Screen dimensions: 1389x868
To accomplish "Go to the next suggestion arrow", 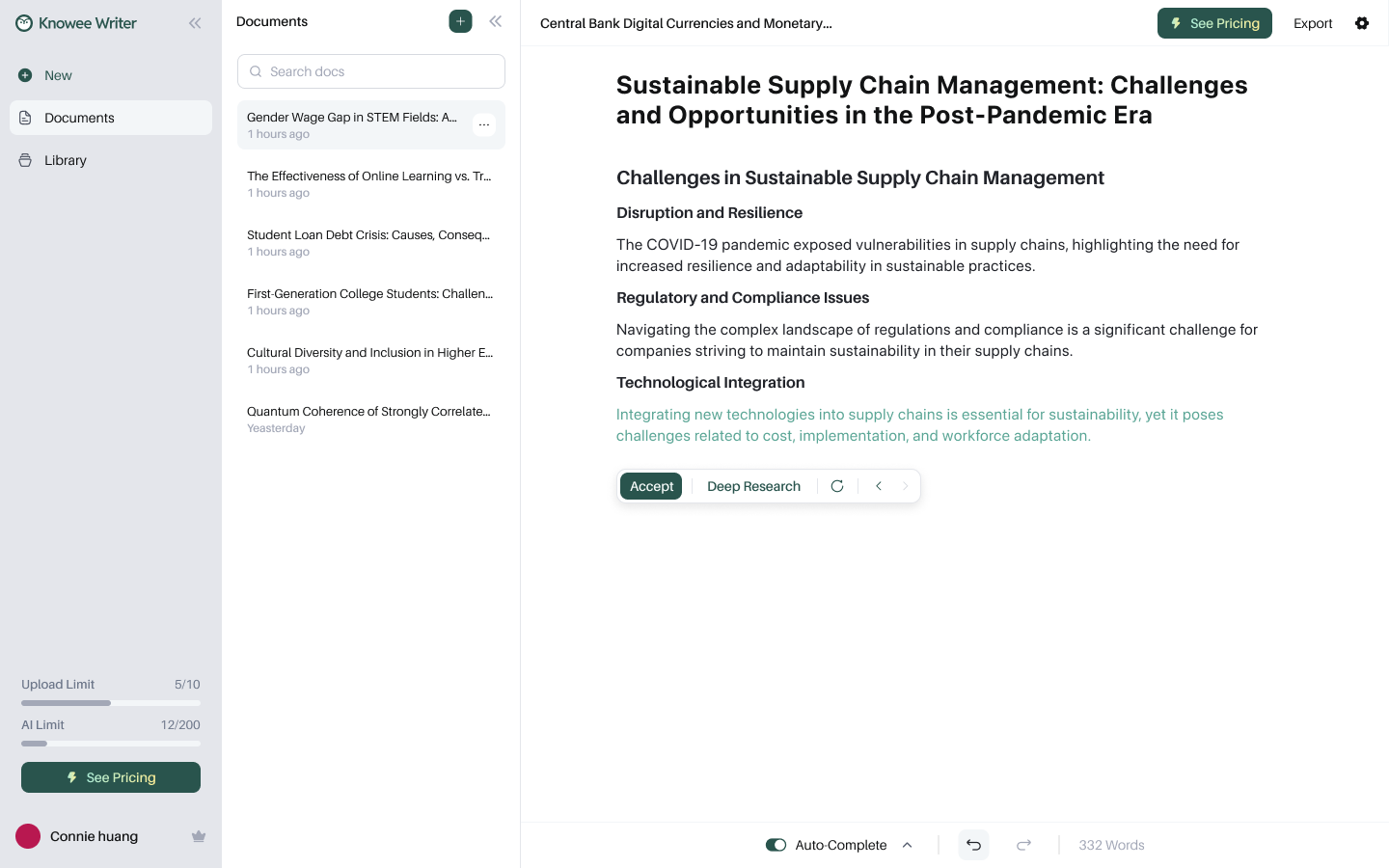I will coord(905,486).
